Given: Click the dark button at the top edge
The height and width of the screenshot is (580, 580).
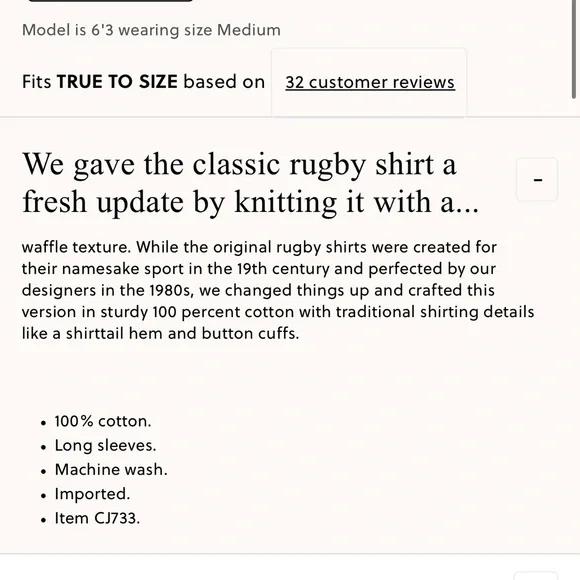Looking at the screenshot, I should [x=110, y=1].
